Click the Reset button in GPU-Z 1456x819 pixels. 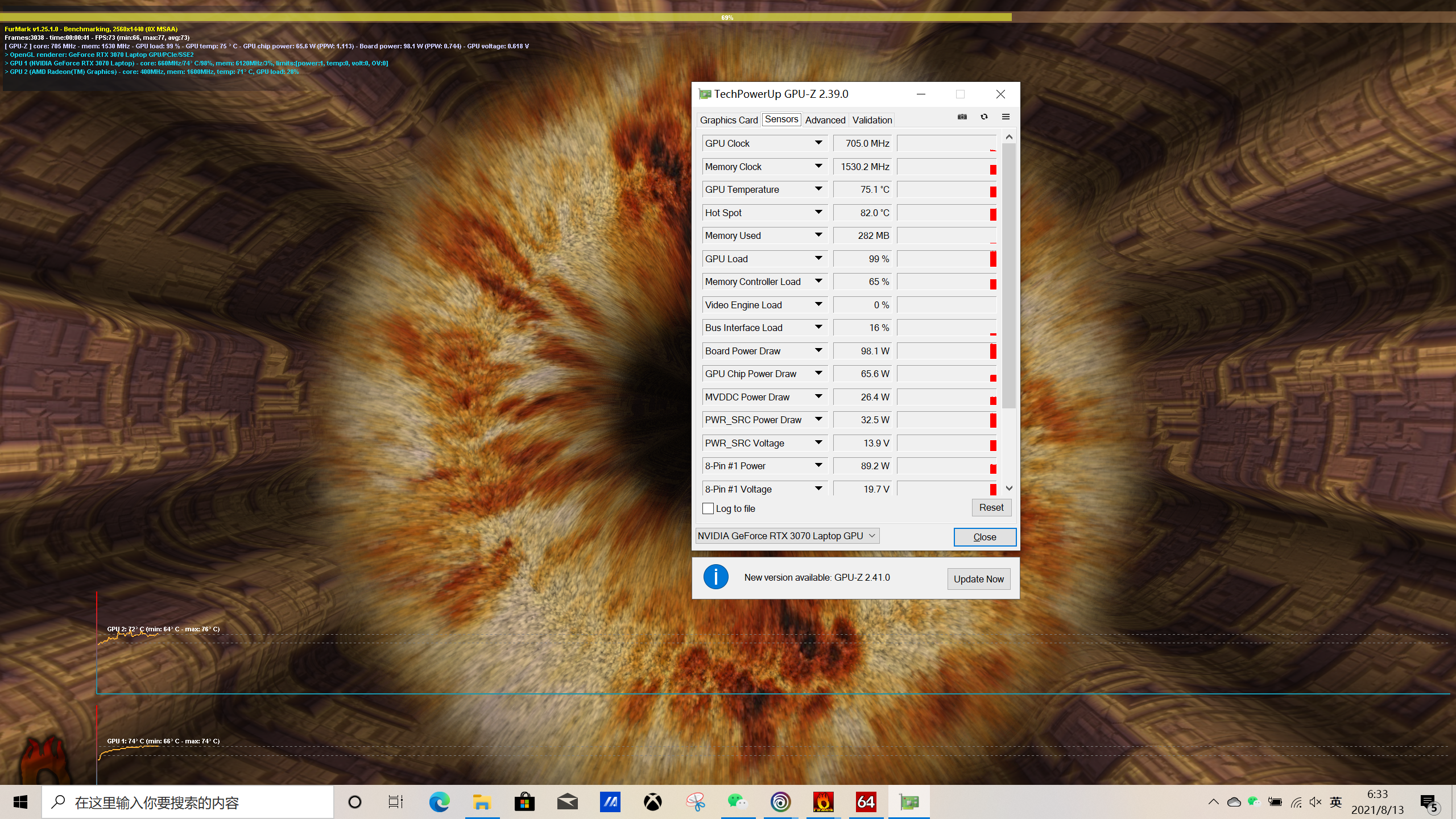[x=991, y=507]
